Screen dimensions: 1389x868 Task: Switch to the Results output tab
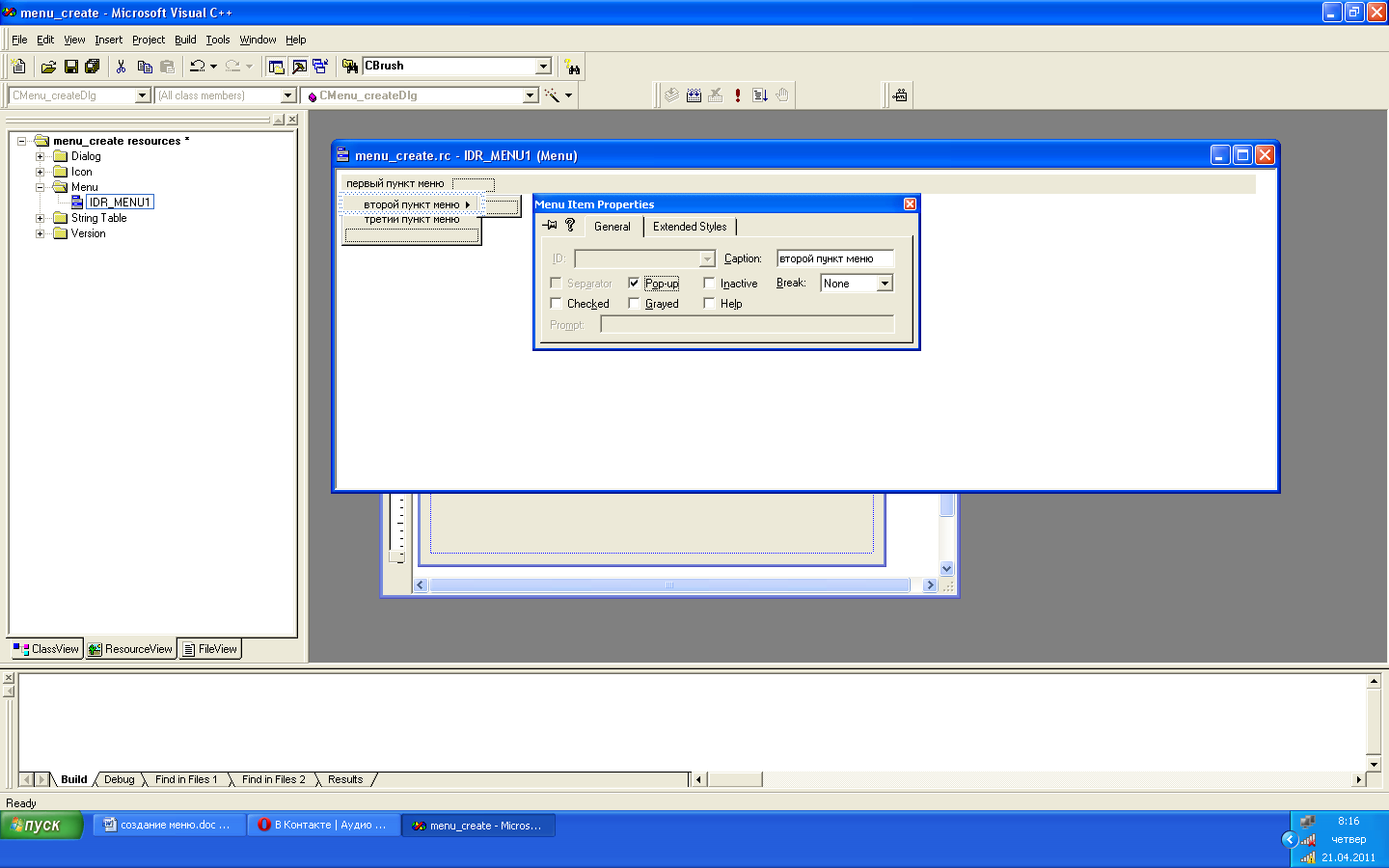click(x=345, y=779)
